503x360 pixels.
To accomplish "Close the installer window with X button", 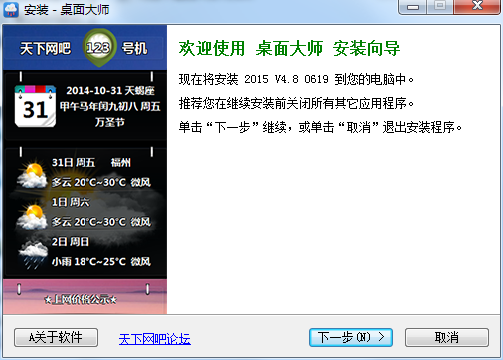I will pyautogui.click(x=477, y=6).
